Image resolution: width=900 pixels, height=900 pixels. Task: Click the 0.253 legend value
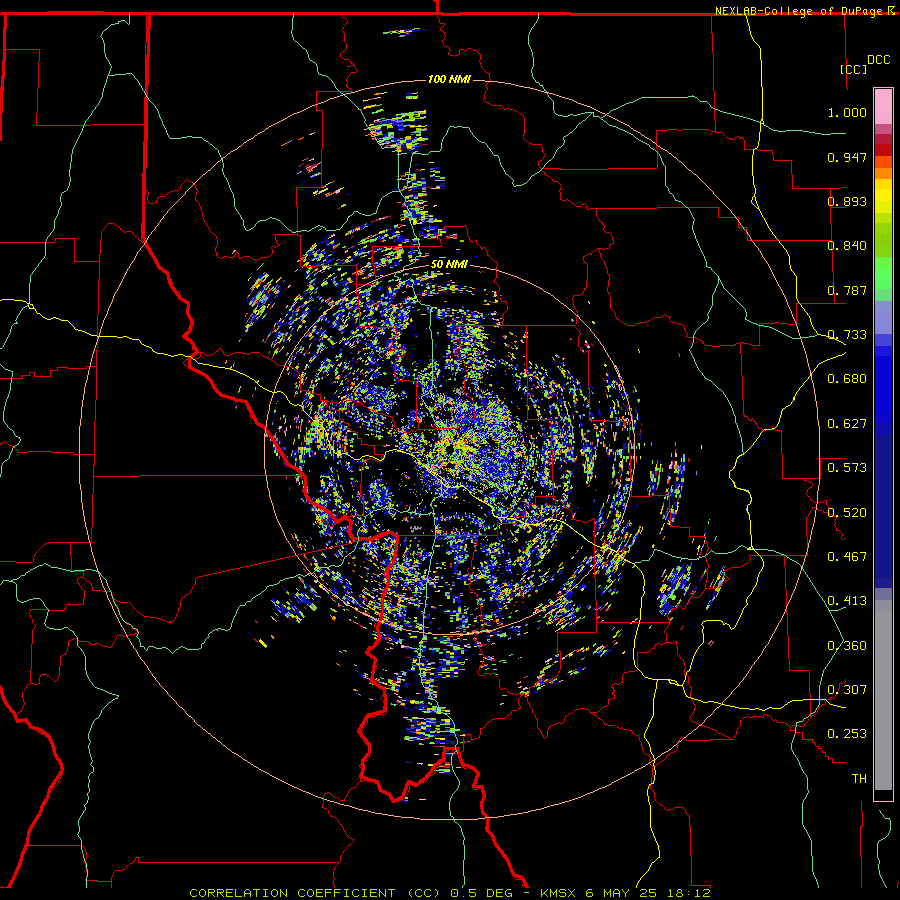pyautogui.click(x=847, y=734)
